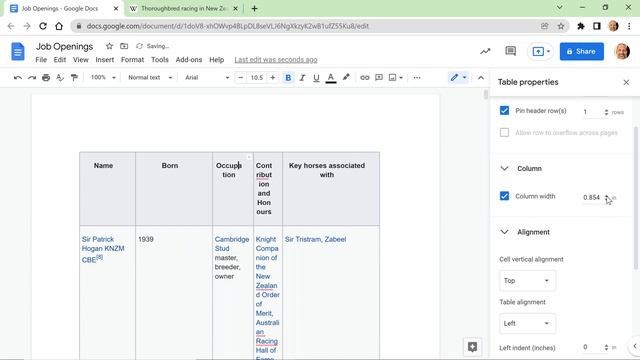Open the File menu
Image resolution: width=640 pixels, height=360 pixels.
pyautogui.click(x=41, y=60)
